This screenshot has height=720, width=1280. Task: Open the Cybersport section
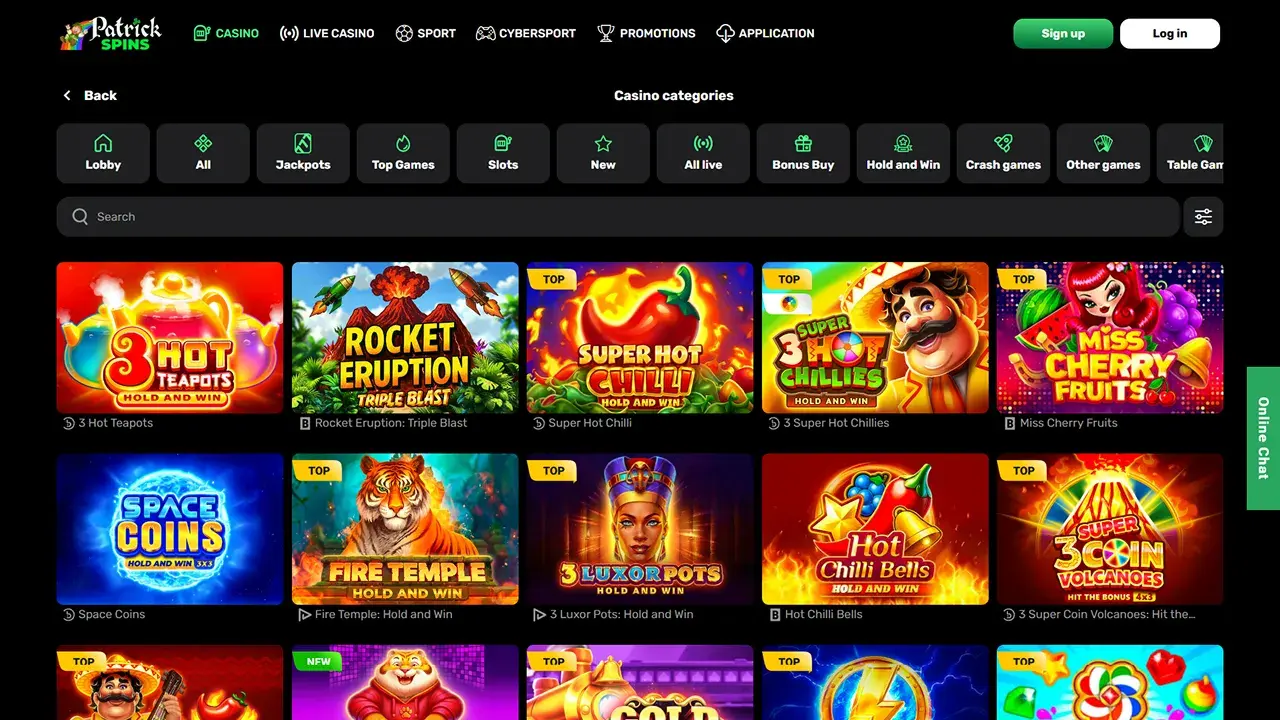[525, 33]
